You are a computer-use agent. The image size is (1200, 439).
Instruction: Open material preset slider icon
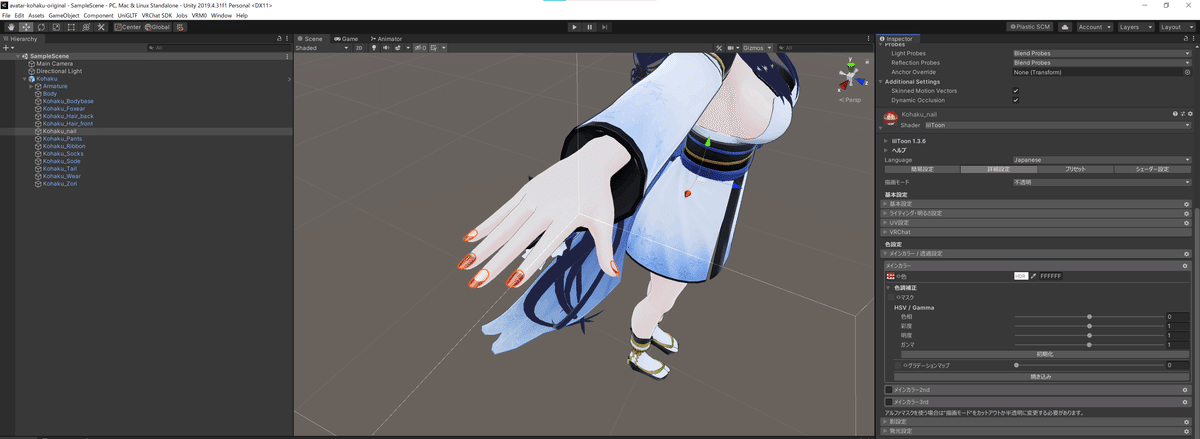[x=1181, y=115]
